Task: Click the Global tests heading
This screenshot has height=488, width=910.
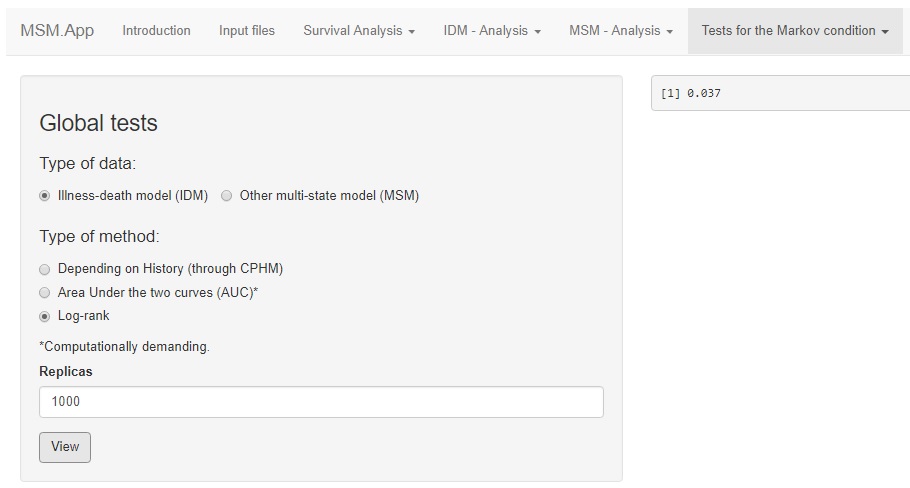Action: coord(98,124)
